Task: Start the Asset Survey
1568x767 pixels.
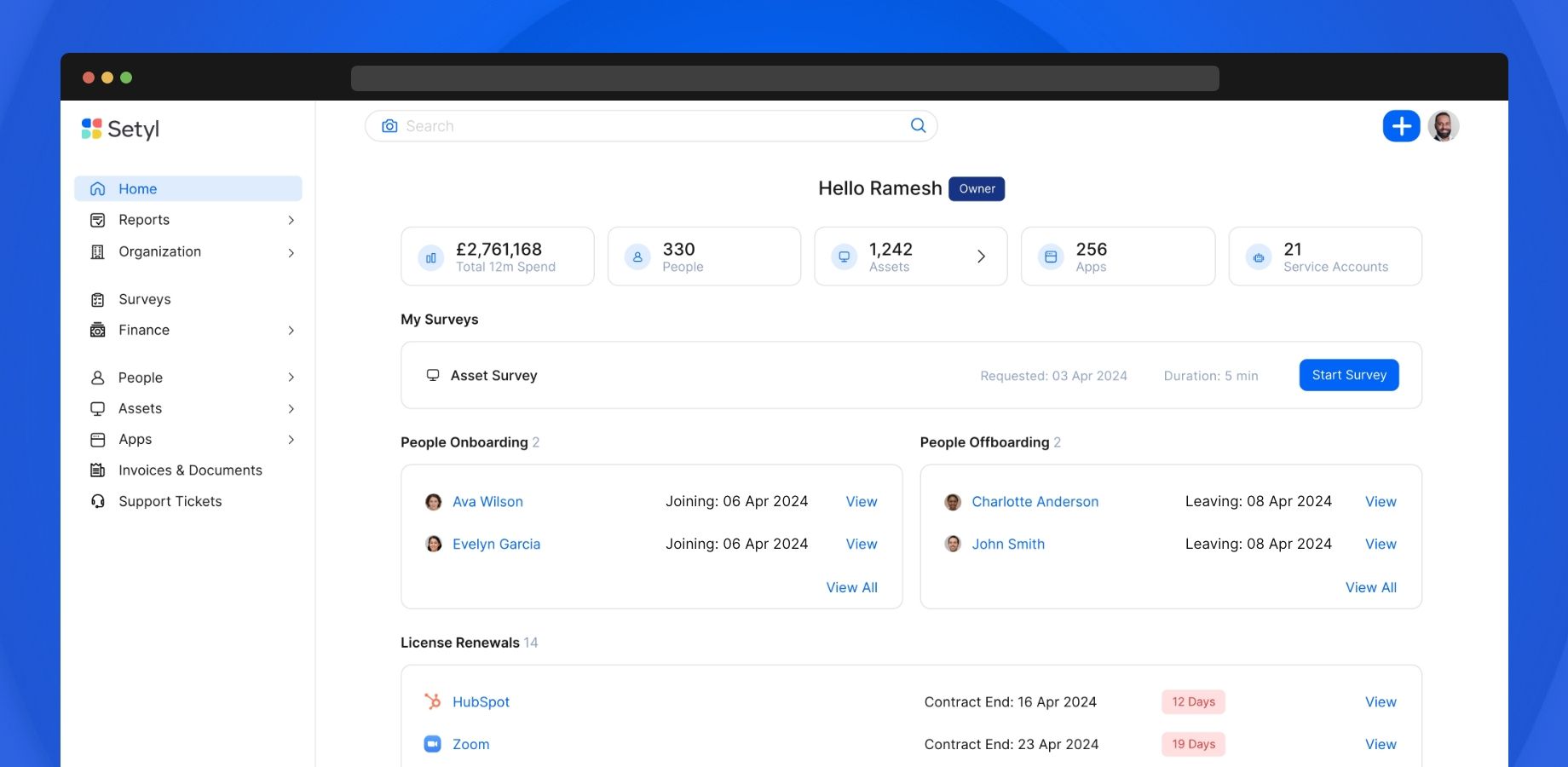Action: pyautogui.click(x=1349, y=375)
